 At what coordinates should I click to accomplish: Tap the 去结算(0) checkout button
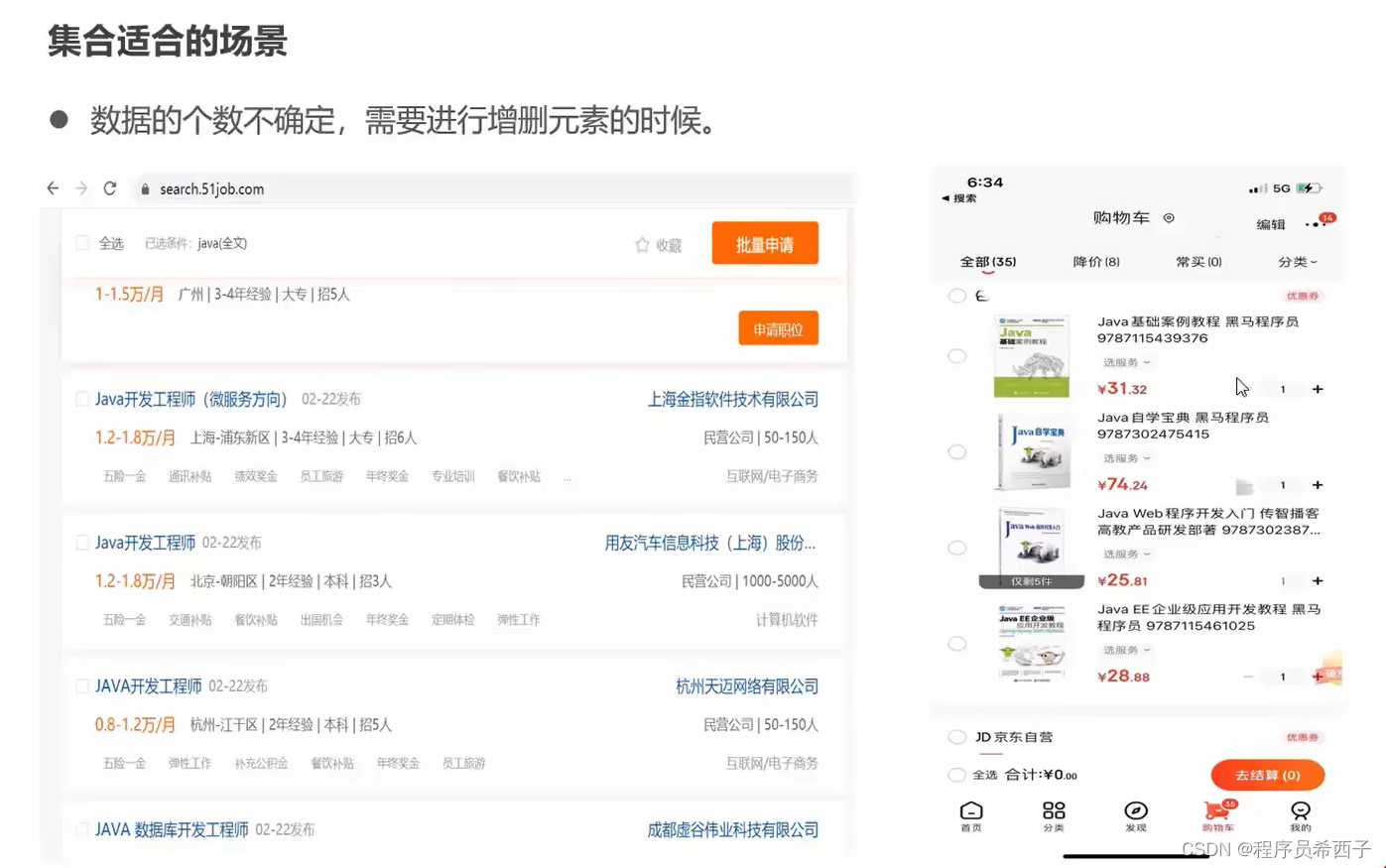[1268, 775]
